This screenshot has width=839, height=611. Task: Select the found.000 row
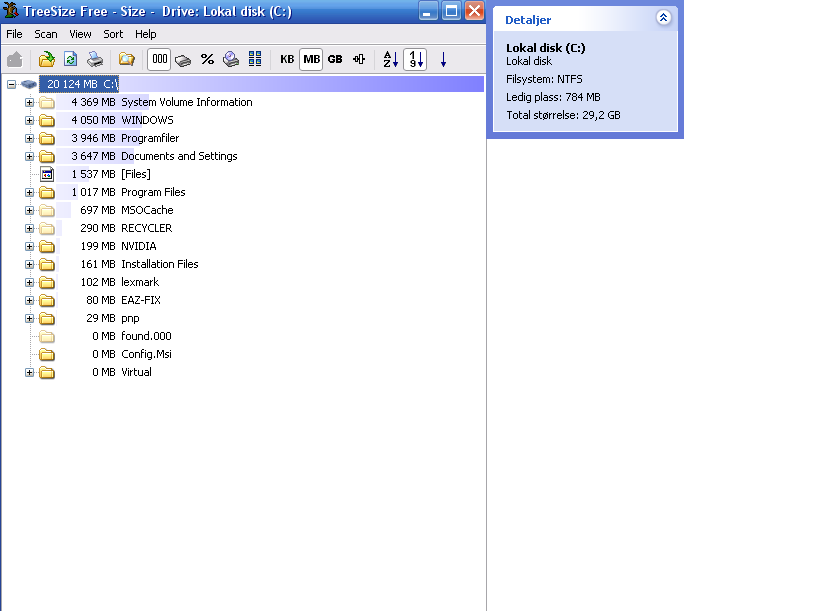click(132, 336)
